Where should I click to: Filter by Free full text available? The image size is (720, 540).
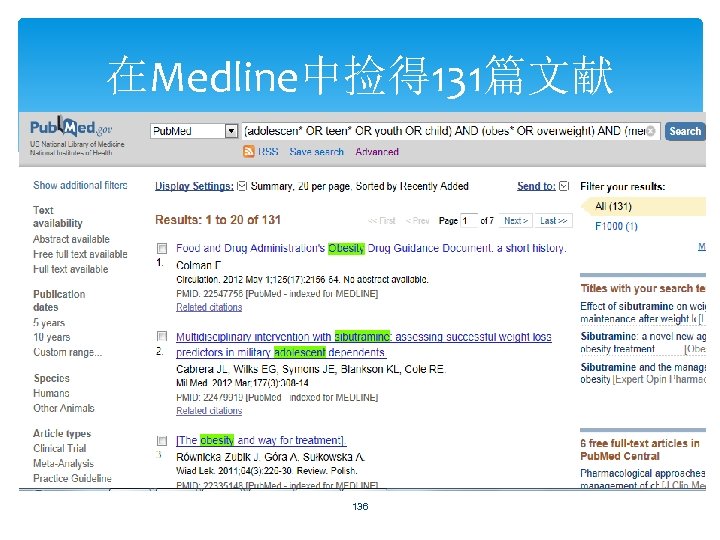click(80, 254)
